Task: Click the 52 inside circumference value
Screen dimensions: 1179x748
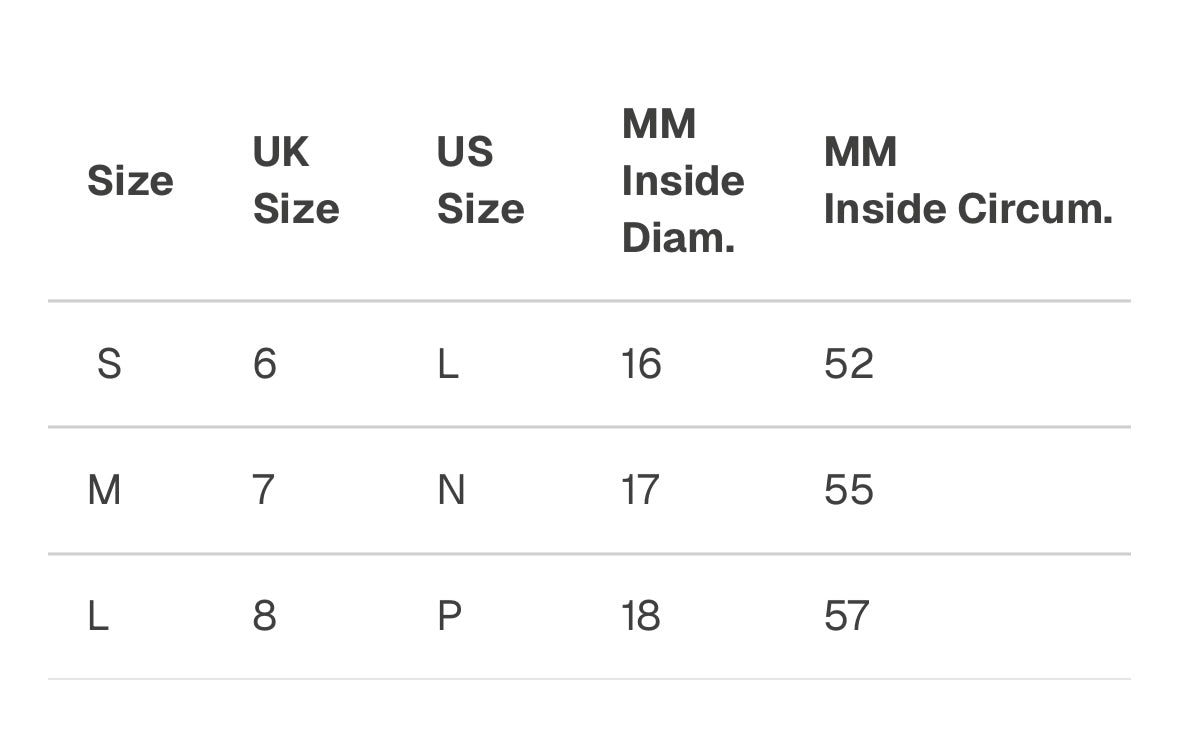Action: coord(849,364)
